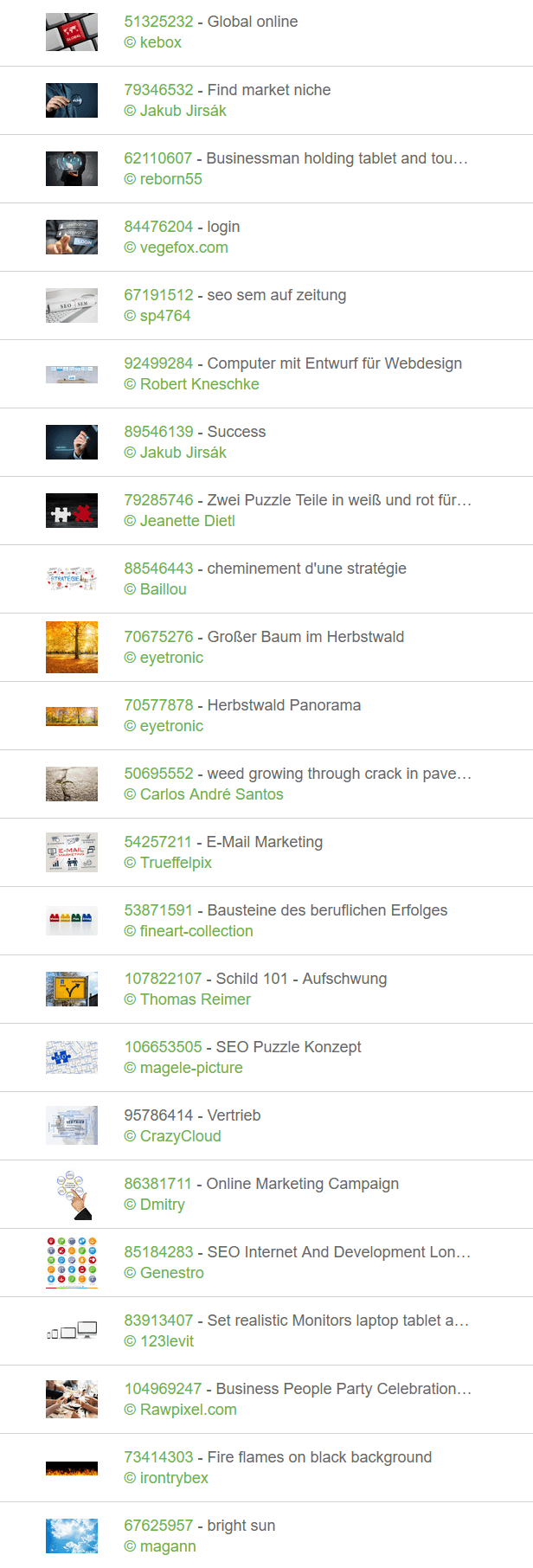Open image ID 89546139 Success link
Image resolution: width=533 pixels, height=1568 pixels.
[158, 432]
